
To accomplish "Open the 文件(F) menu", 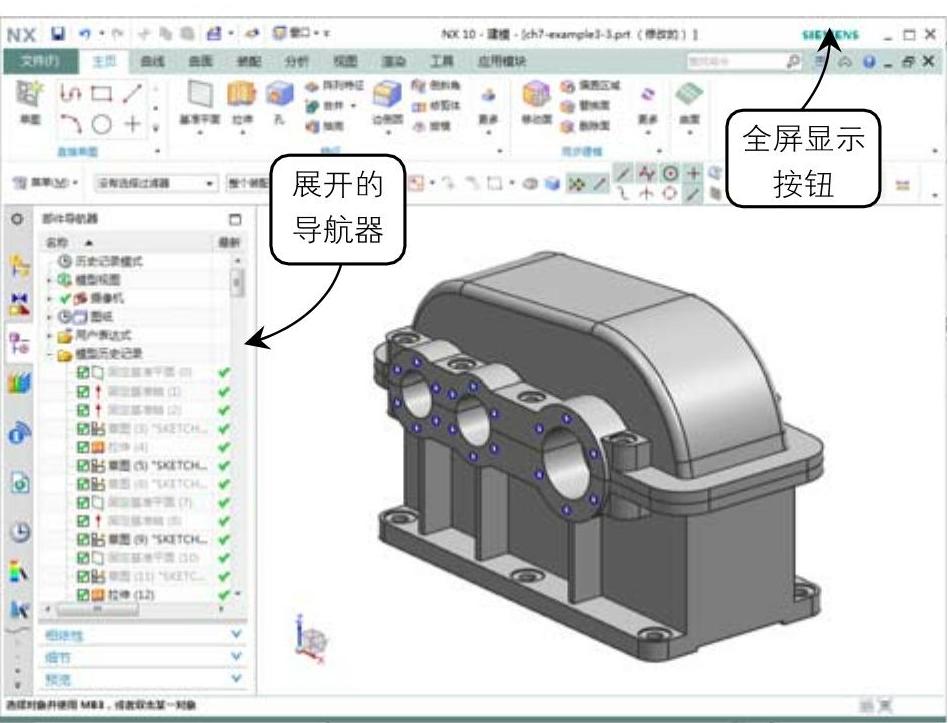I will (x=41, y=61).
